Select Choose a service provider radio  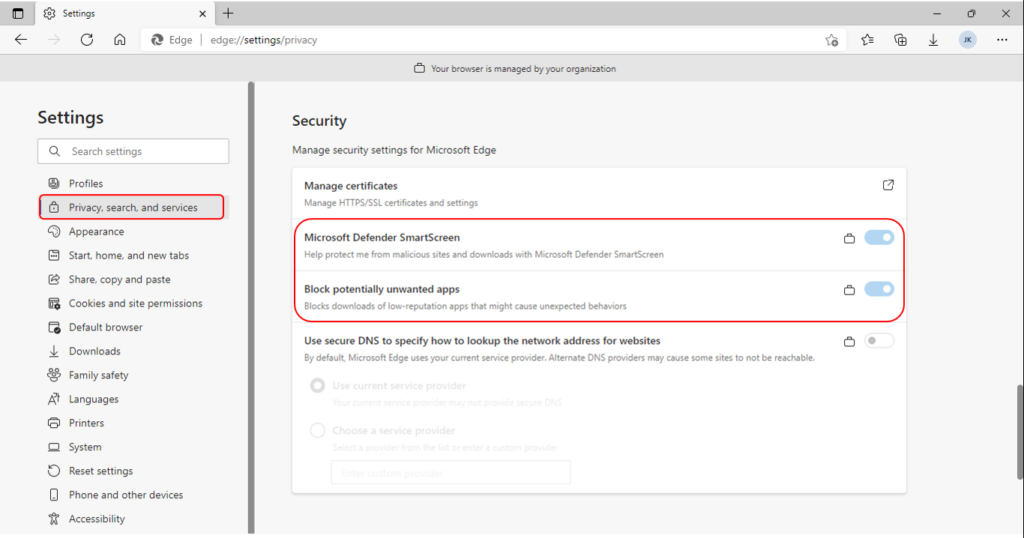point(317,431)
